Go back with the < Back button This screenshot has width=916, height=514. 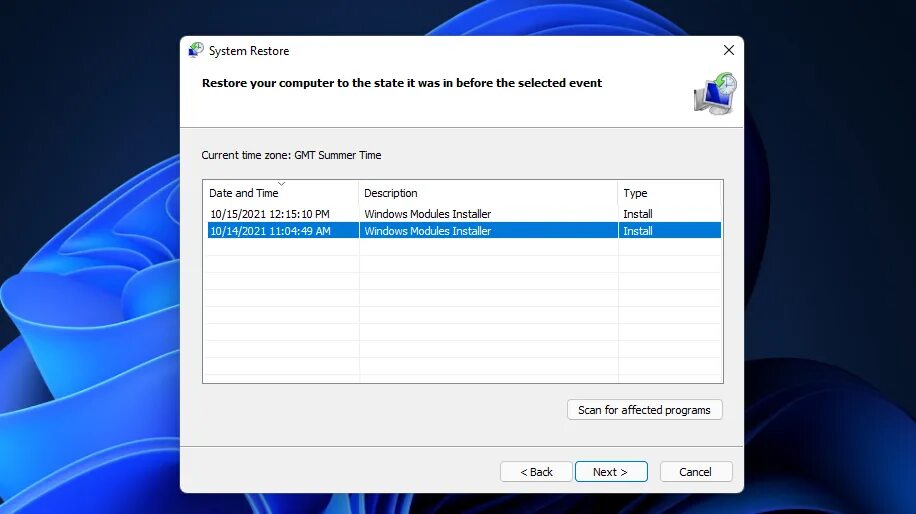click(536, 471)
